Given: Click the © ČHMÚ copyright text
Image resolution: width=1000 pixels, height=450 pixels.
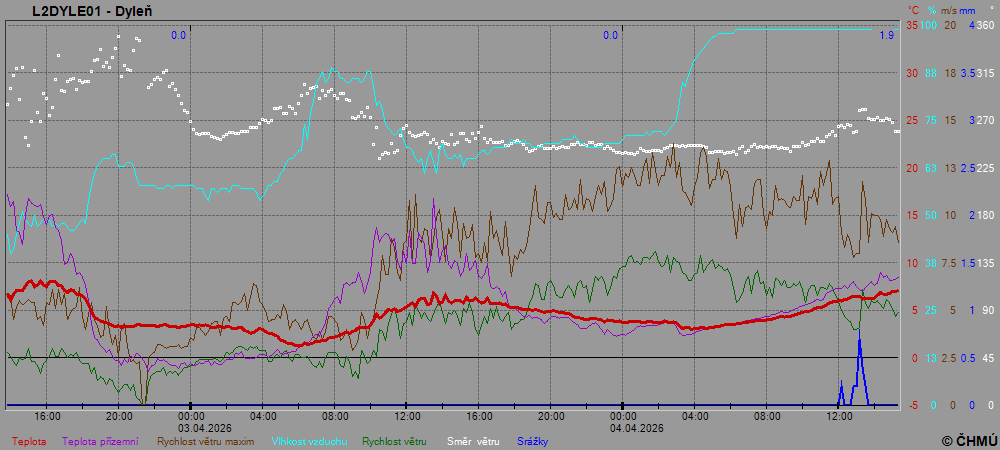Looking at the screenshot, I should pyautogui.click(x=969, y=440).
